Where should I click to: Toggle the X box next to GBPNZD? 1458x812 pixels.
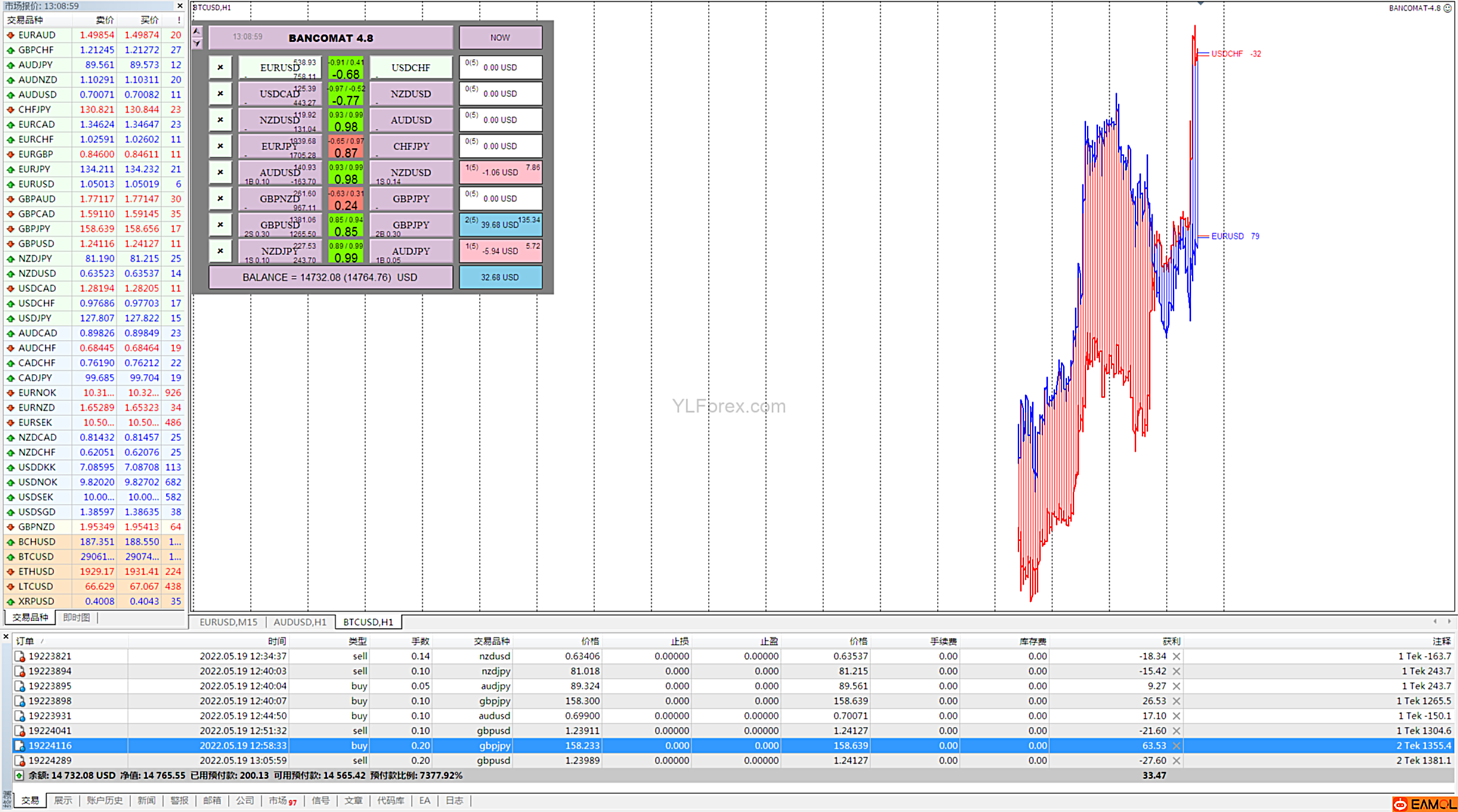(220, 199)
